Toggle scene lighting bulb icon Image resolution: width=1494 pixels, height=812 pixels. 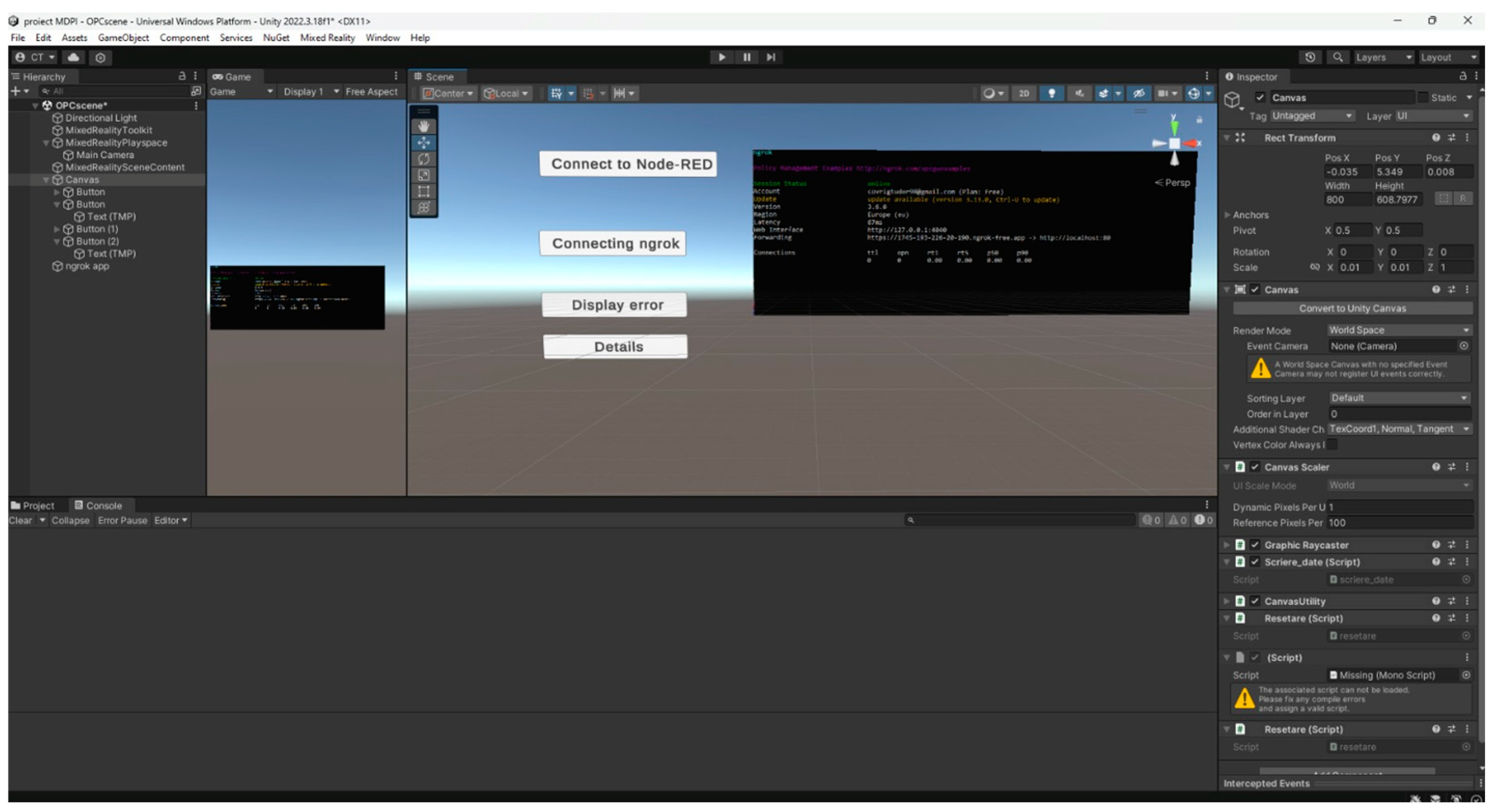click(1051, 93)
